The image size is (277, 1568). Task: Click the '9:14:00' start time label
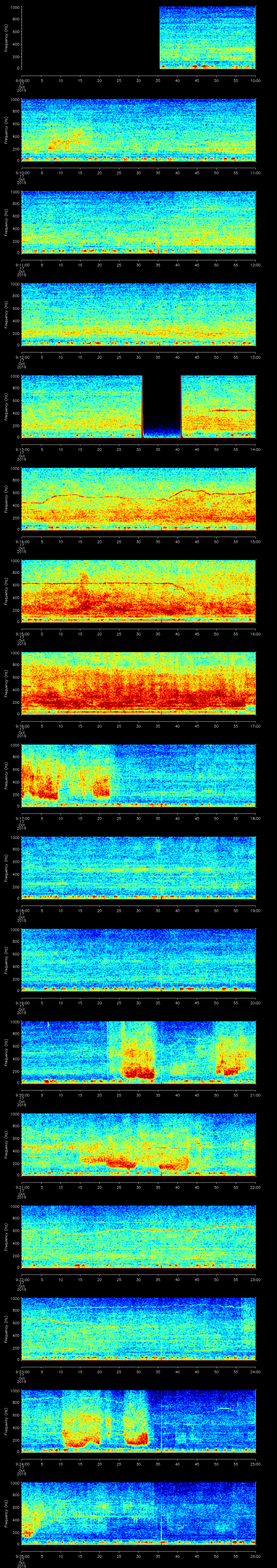22,542
